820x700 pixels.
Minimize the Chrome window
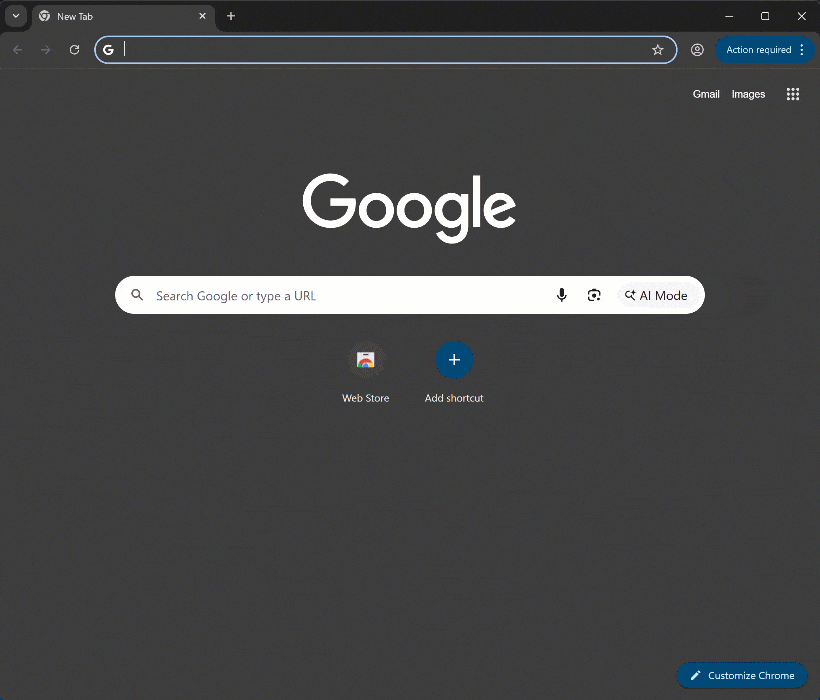[x=729, y=16]
